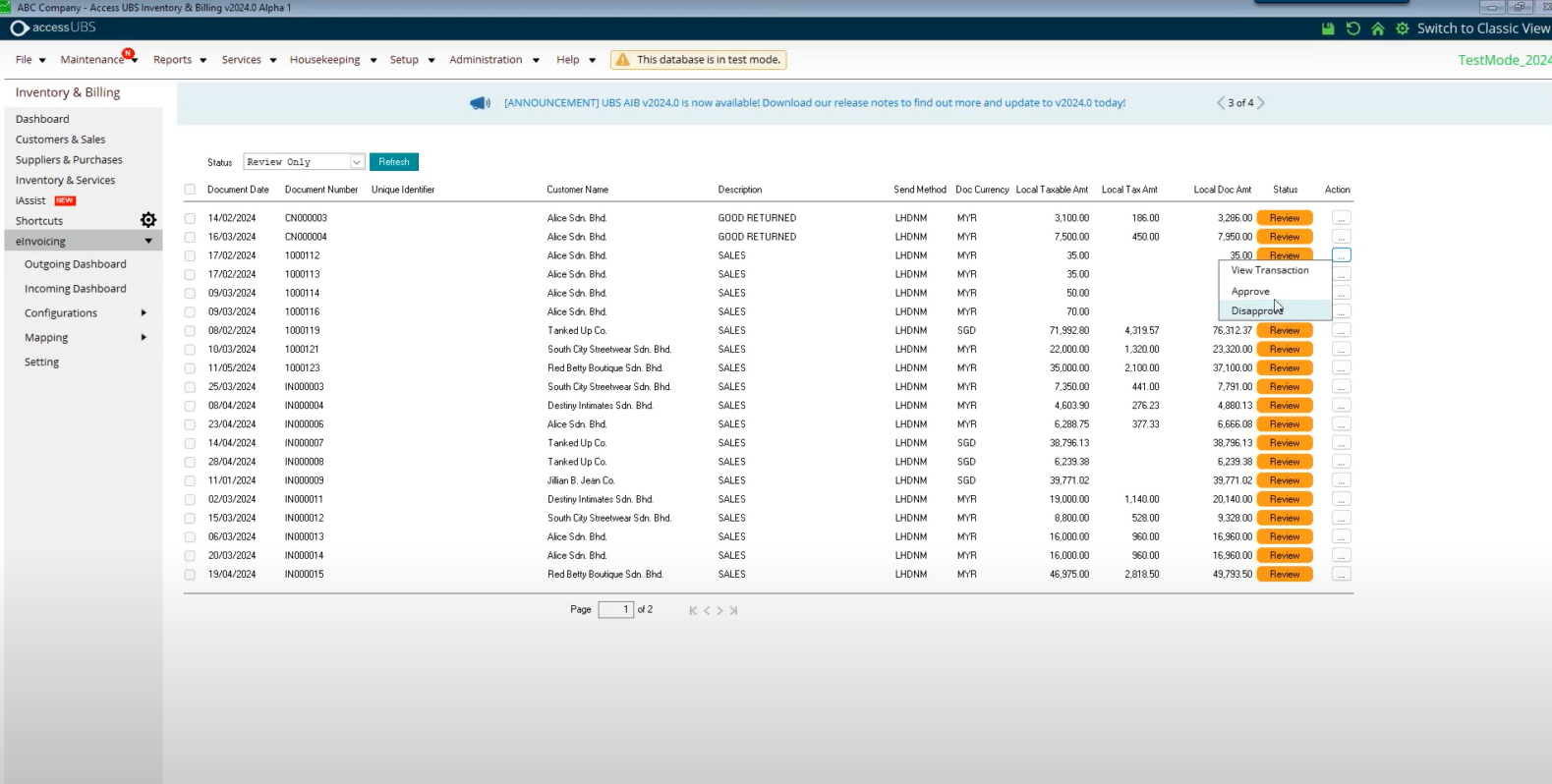Click Review status button for IN000015
The image size is (1552, 784).
1285,574
